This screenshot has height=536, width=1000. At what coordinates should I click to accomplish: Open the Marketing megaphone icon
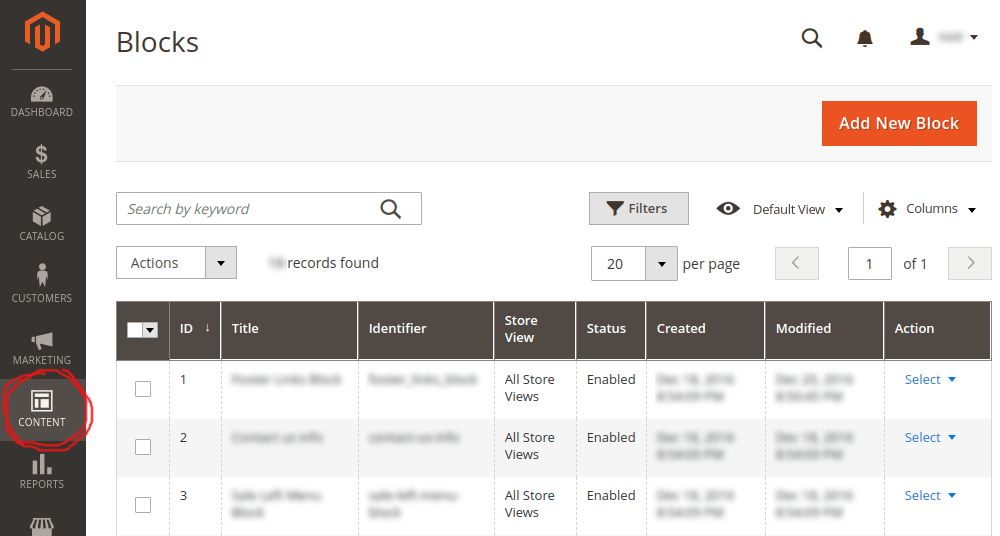42,340
